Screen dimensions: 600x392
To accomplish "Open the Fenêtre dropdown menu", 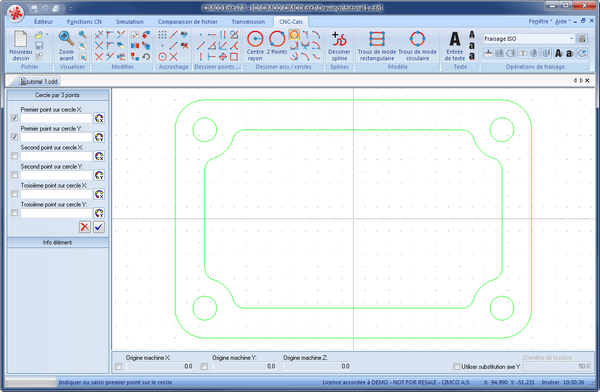I will [x=540, y=21].
